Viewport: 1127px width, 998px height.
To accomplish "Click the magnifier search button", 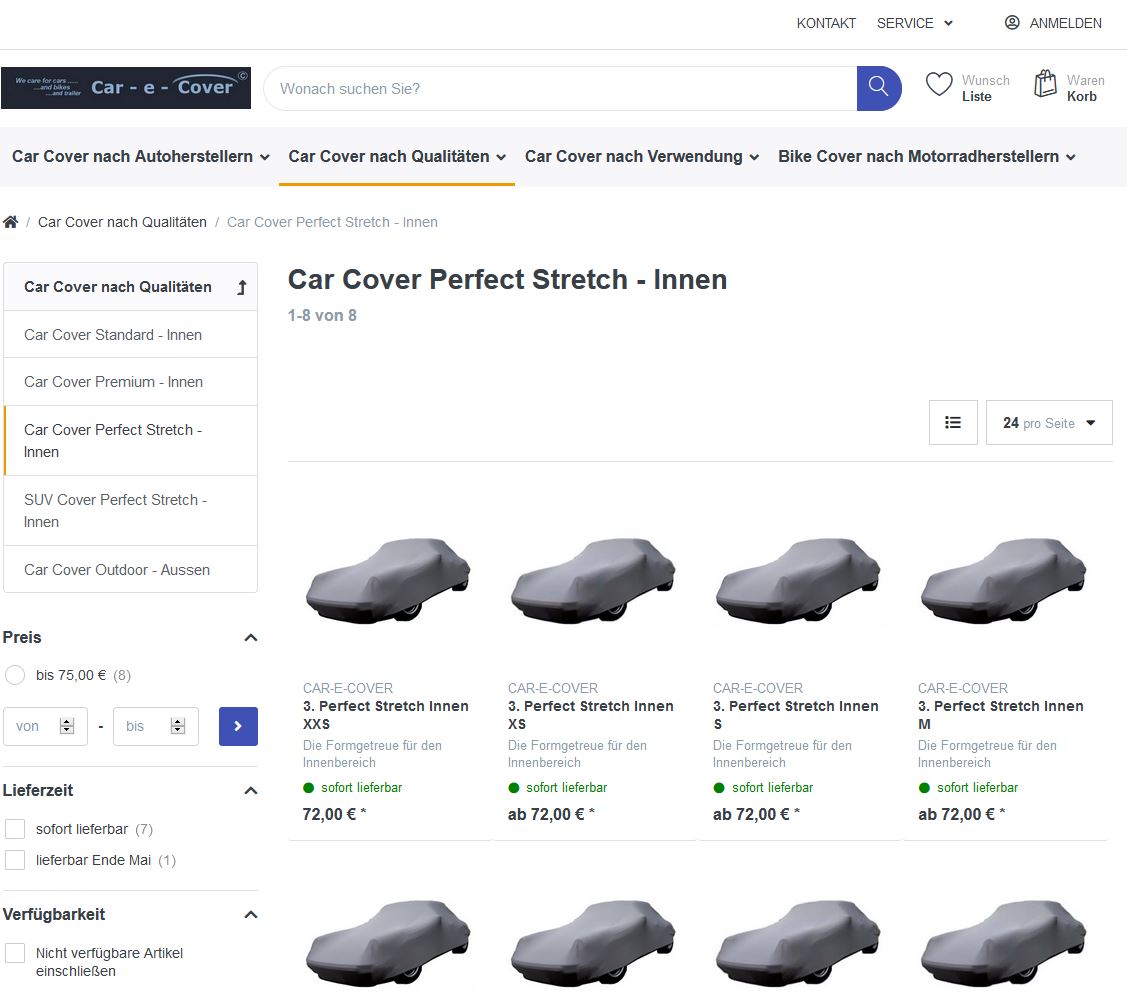I will [878, 88].
